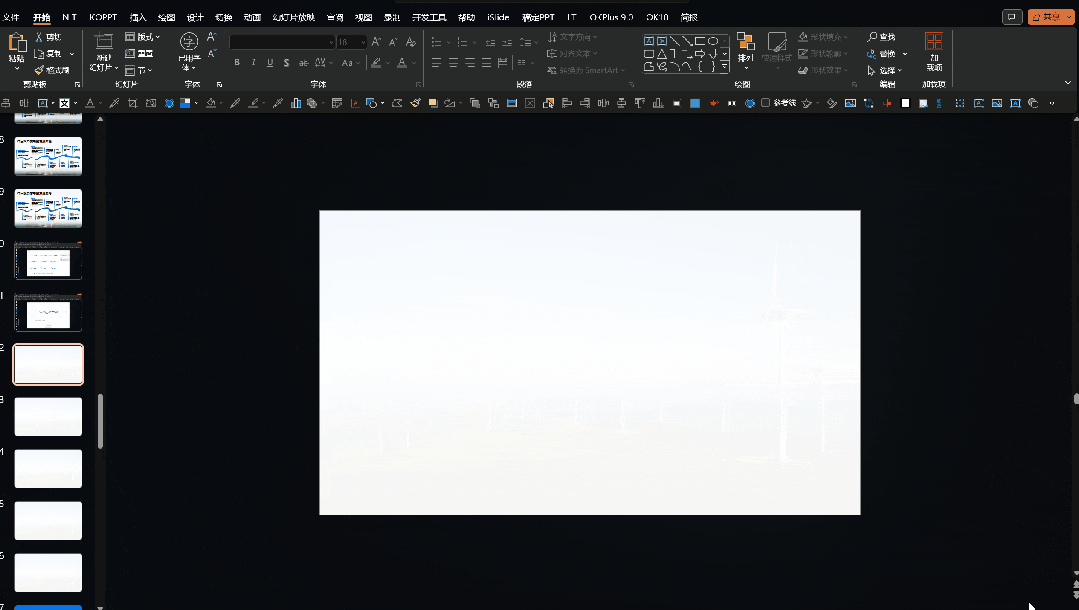Switch to the Insert (插入) tab
Viewport: 1079px width, 610px height.
138,17
